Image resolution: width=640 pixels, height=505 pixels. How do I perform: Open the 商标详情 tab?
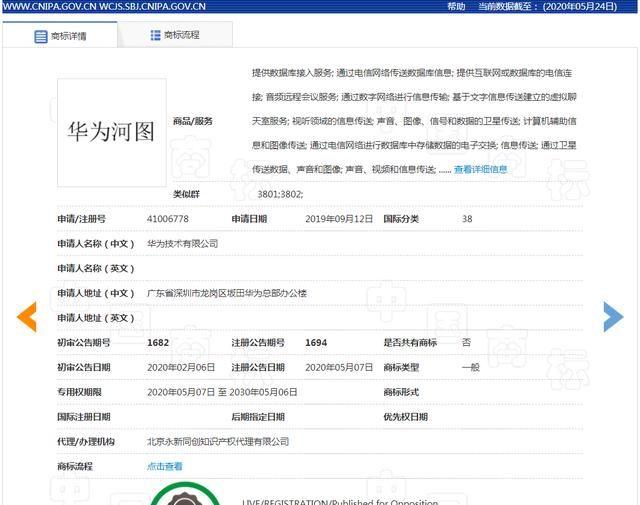coord(60,36)
